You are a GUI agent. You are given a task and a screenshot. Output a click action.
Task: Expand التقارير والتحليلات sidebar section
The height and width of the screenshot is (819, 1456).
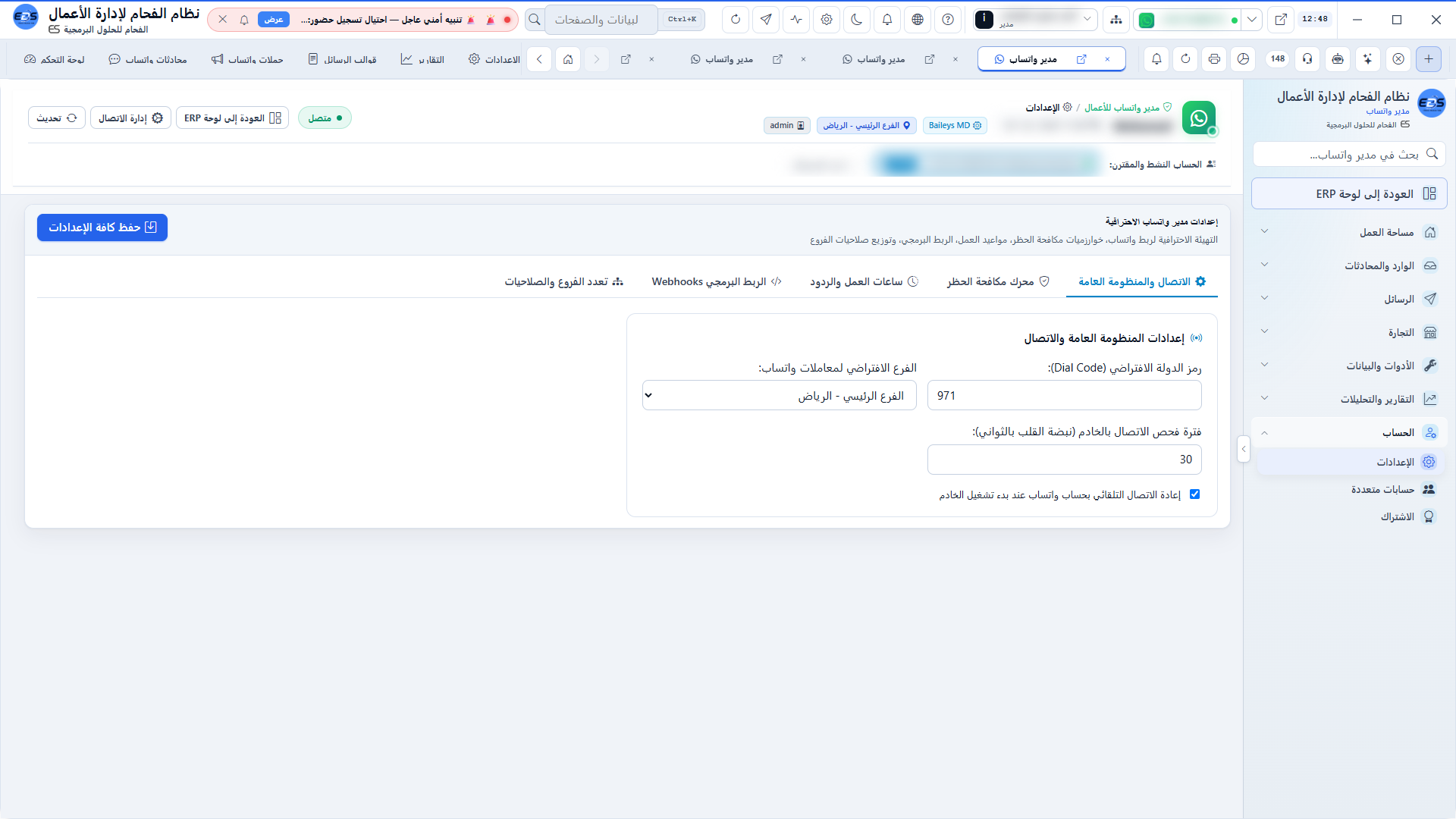pos(1349,400)
